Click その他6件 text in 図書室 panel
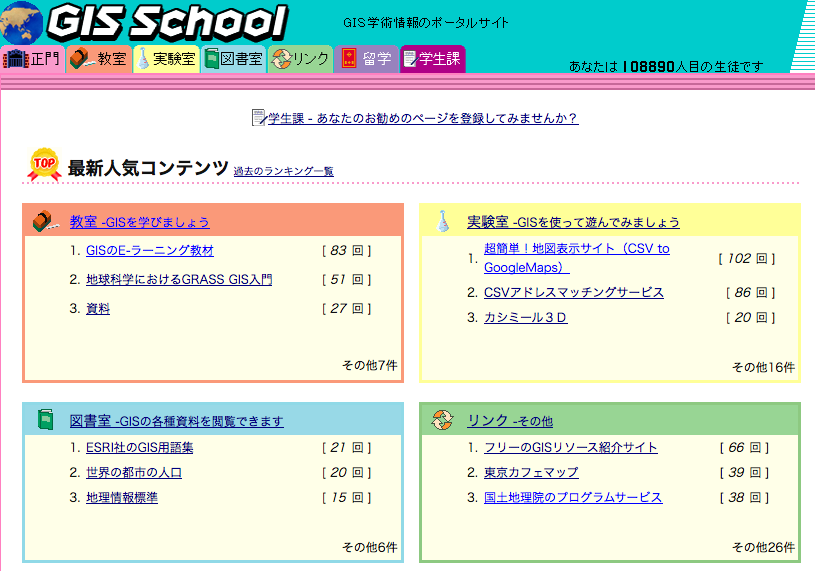Viewport: 815px width, 571px height. pyautogui.click(x=370, y=547)
